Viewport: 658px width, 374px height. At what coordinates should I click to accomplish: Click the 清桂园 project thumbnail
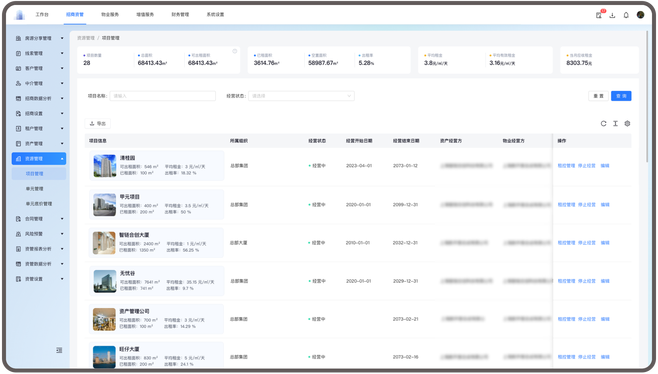point(104,166)
